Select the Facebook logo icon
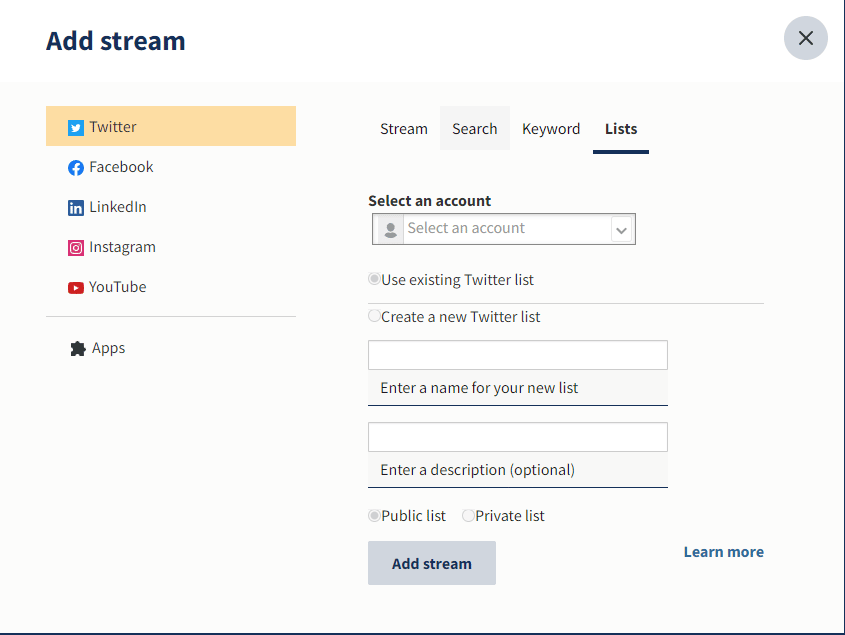 pyautogui.click(x=75, y=168)
